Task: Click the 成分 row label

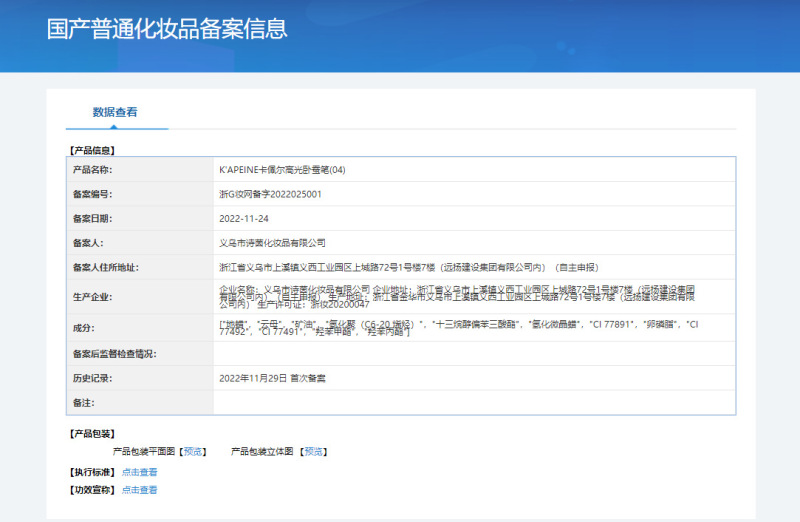Action: point(83,328)
